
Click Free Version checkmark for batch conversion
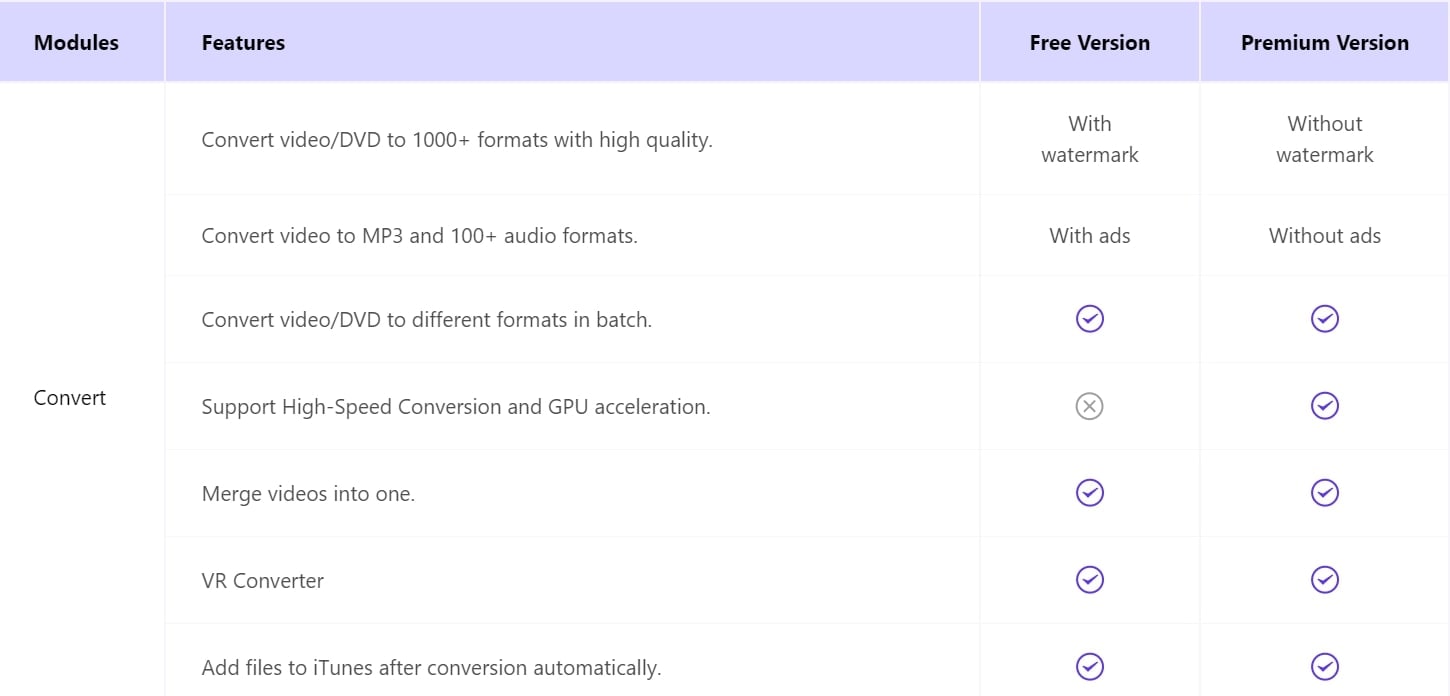click(x=1089, y=319)
